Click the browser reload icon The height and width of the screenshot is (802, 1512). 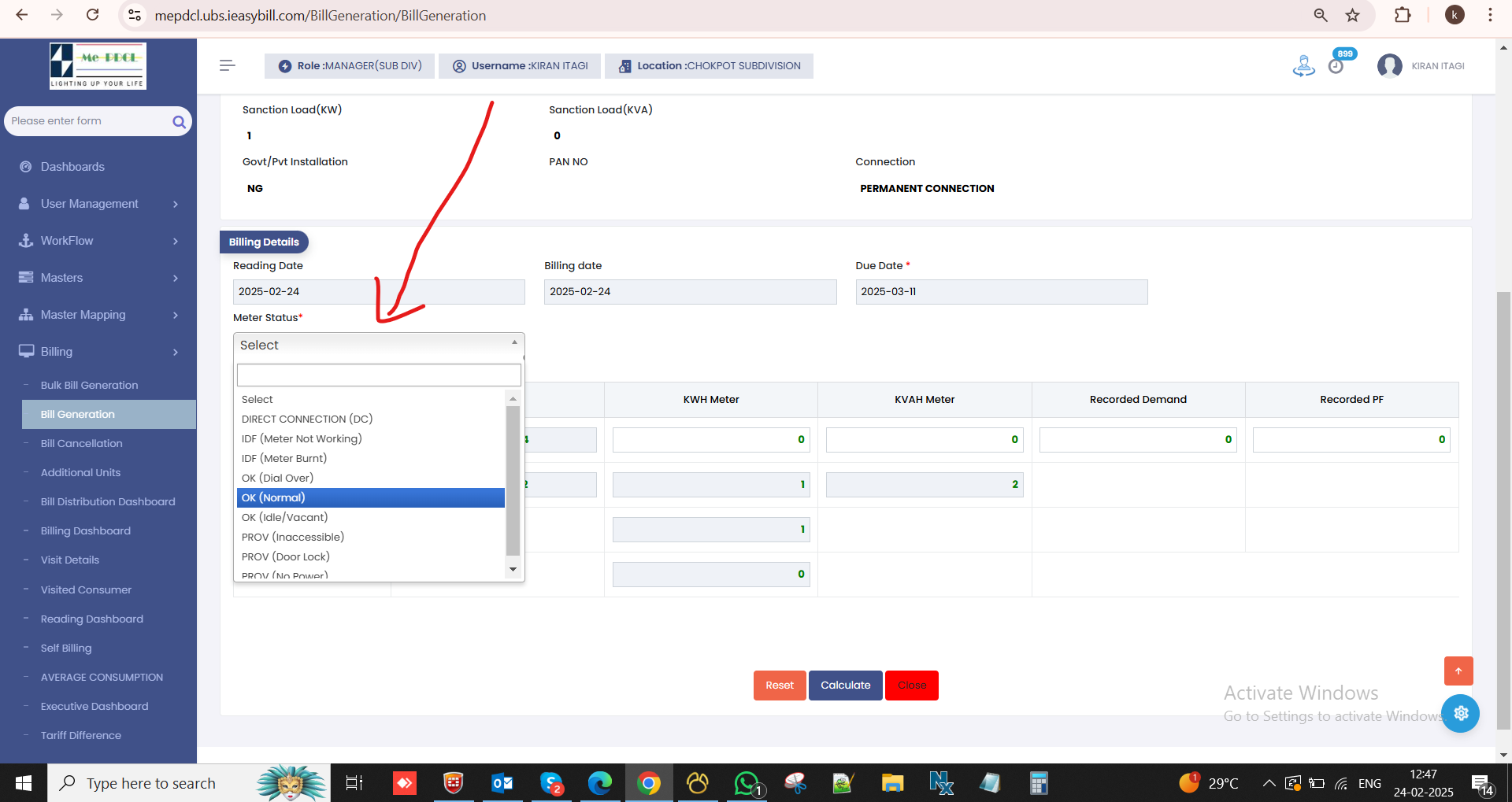(x=93, y=15)
